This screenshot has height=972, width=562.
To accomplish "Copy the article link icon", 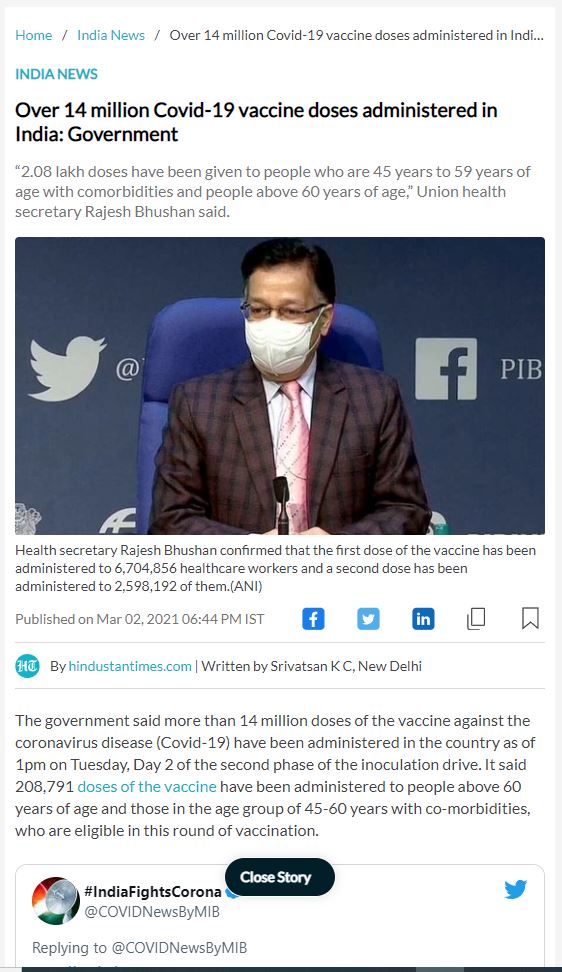I will click(x=476, y=619).
